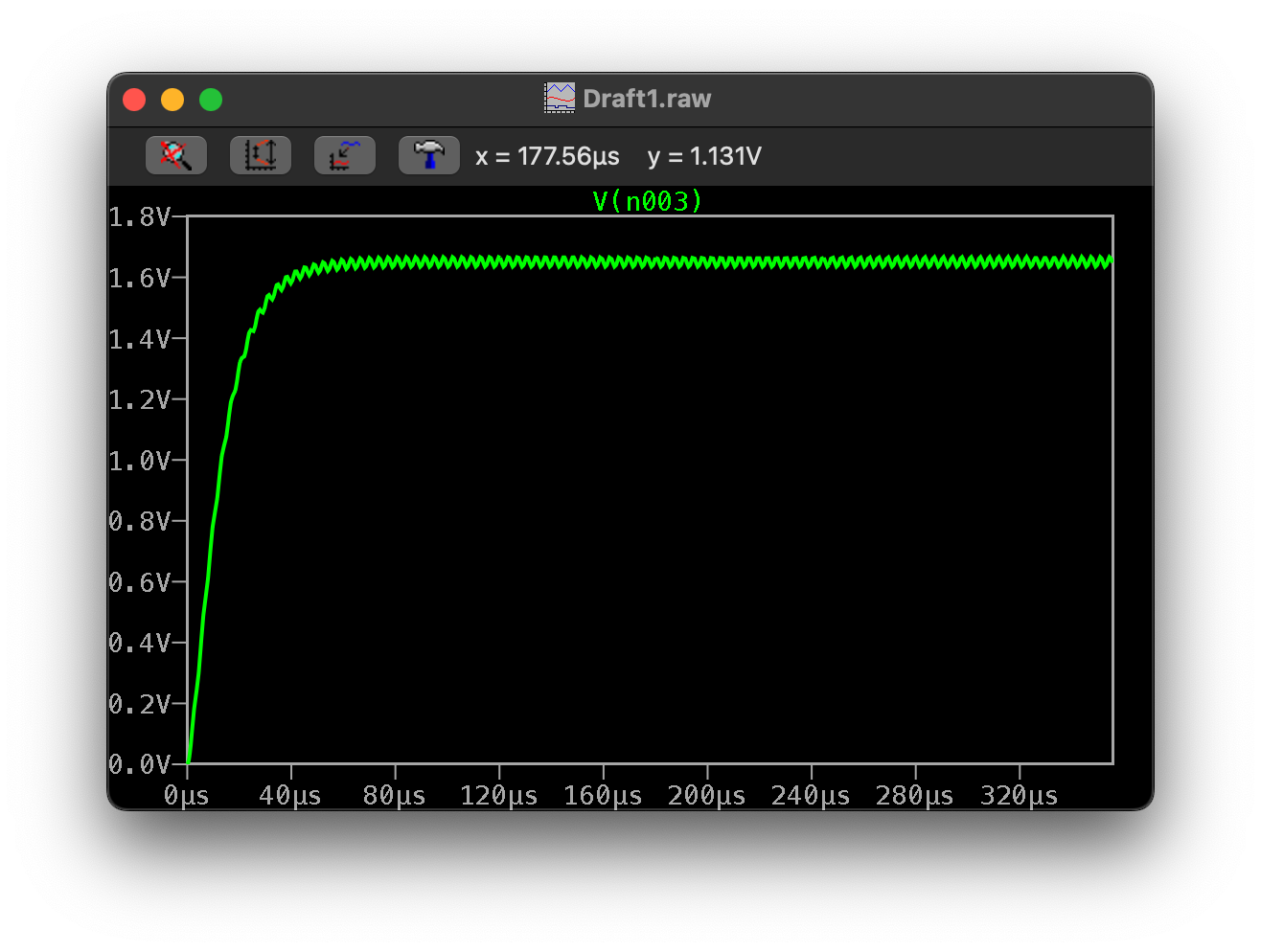
Task: Click the 1.8V vertical axis label
Action: [140, 217]
